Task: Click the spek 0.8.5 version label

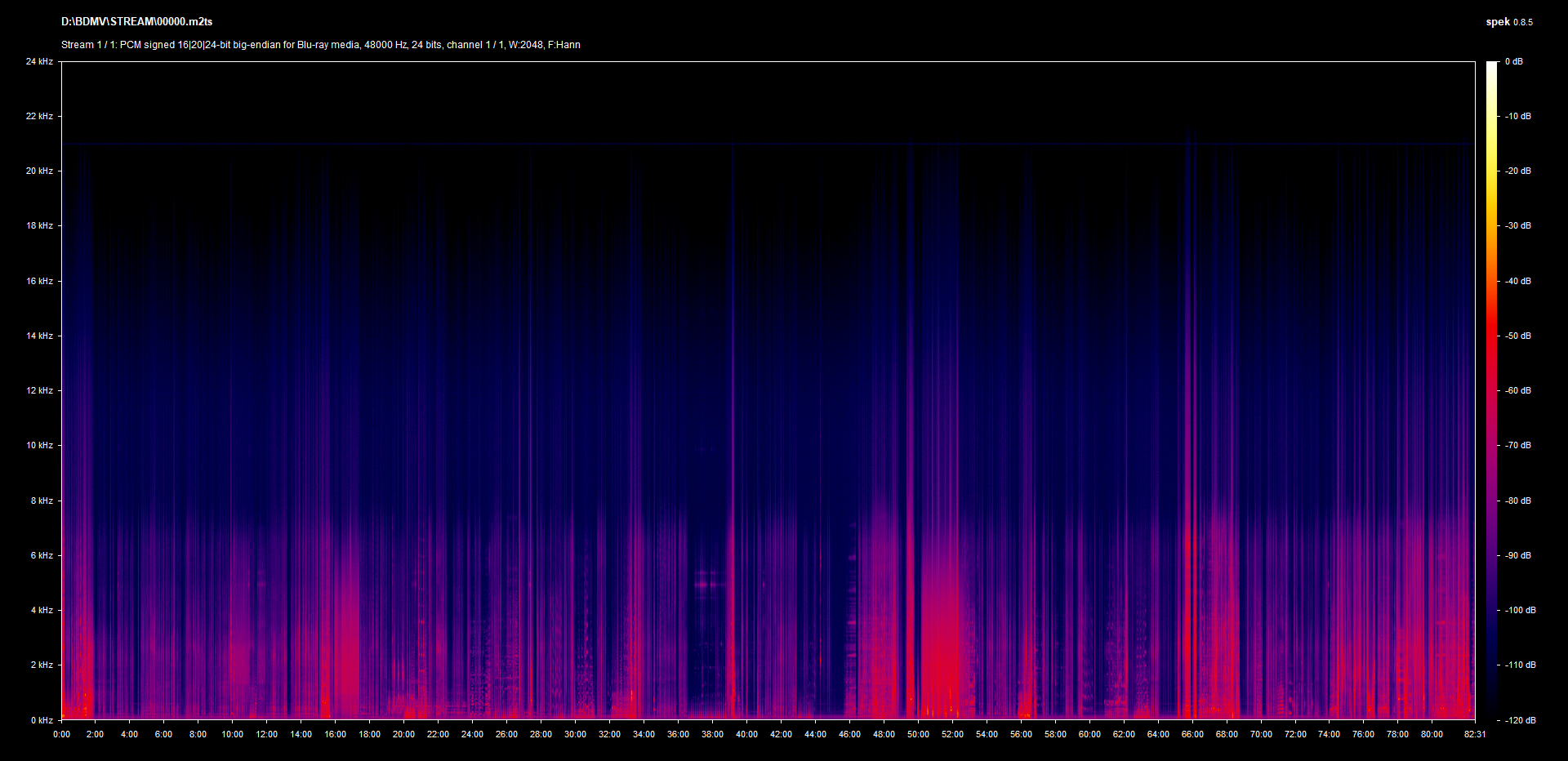Action: [1508, 22]
